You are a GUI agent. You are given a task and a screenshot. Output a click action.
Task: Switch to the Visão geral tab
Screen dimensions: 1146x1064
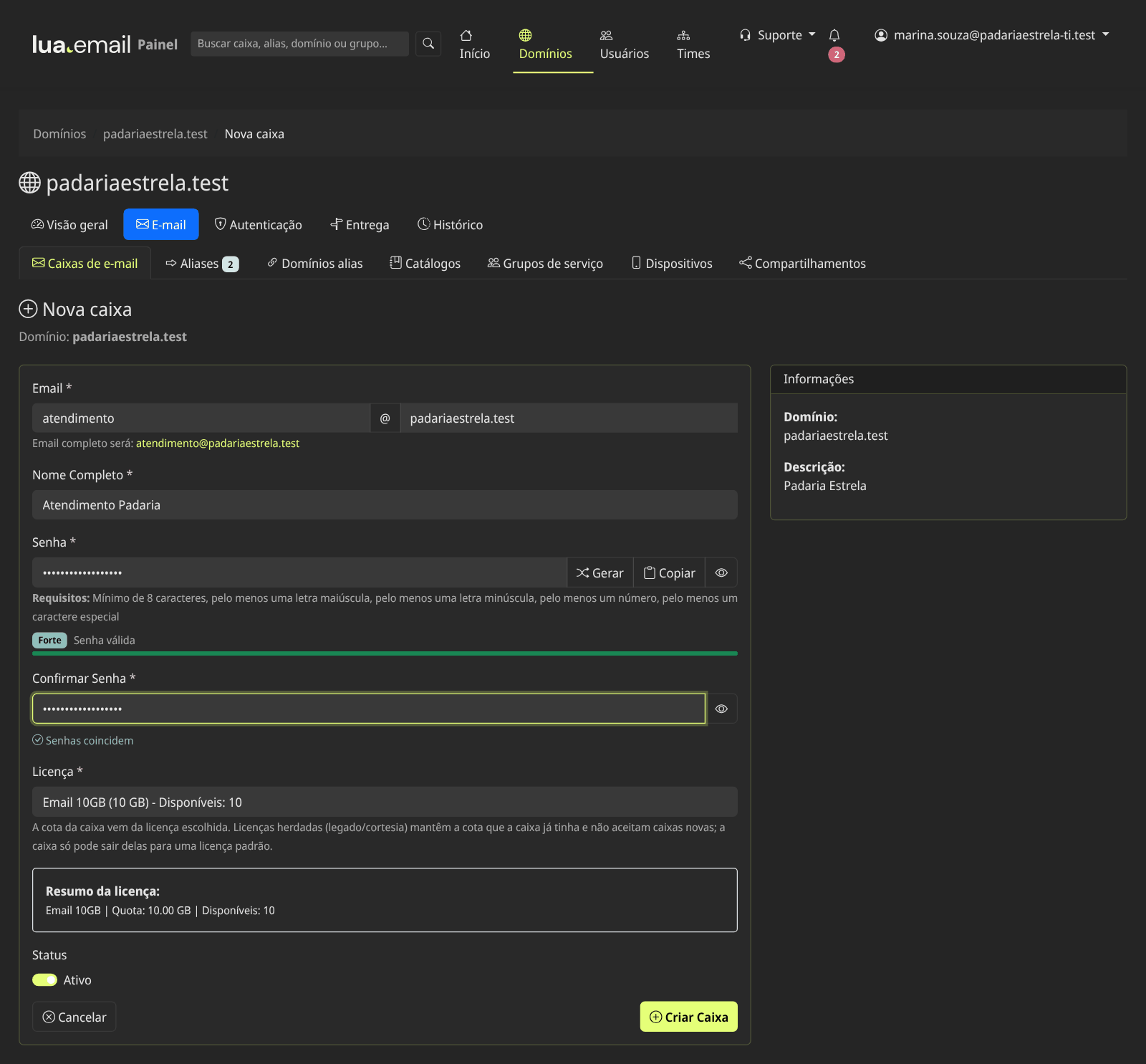tap(69, 224)
